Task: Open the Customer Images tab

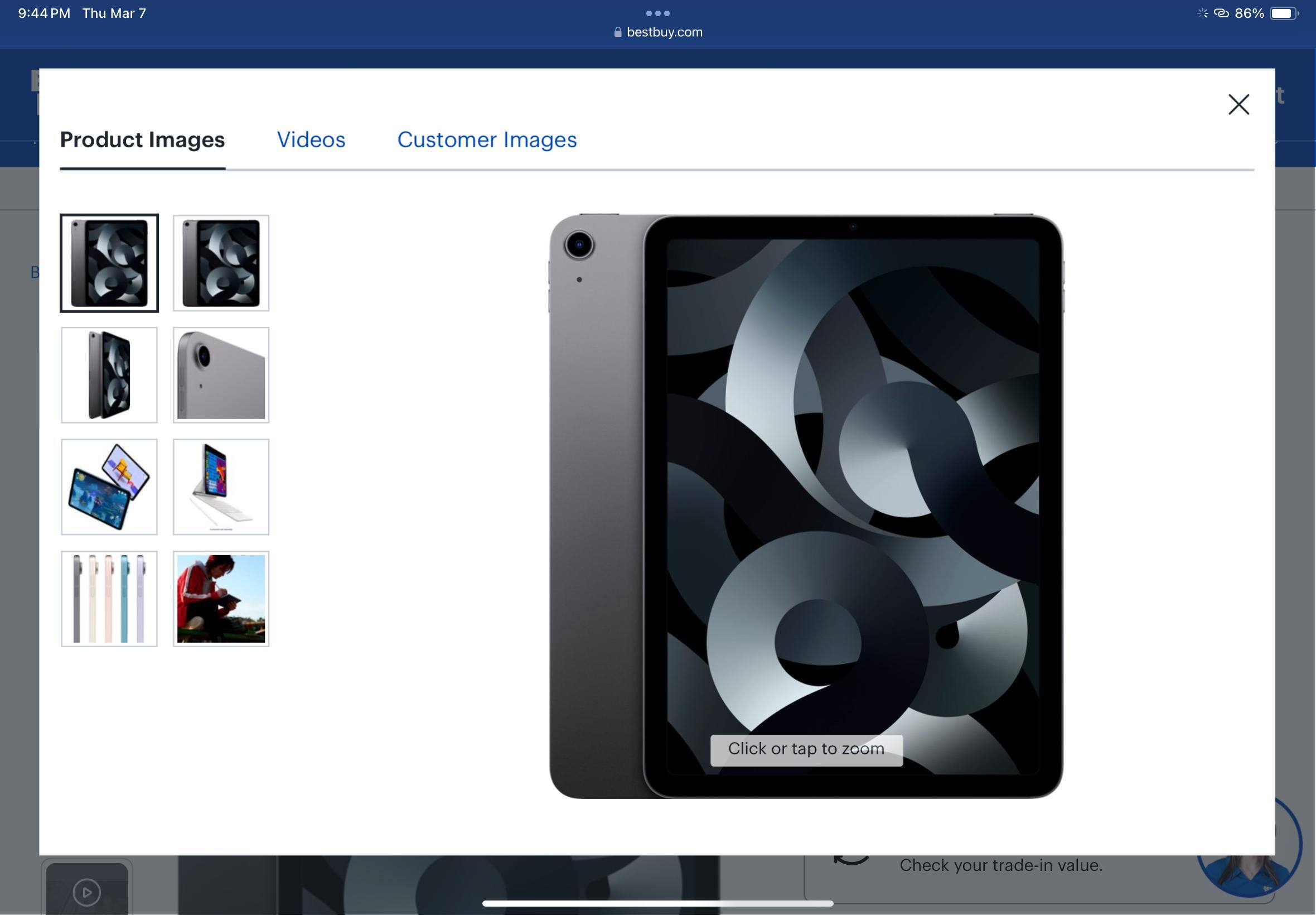Action: pos(486,140)
